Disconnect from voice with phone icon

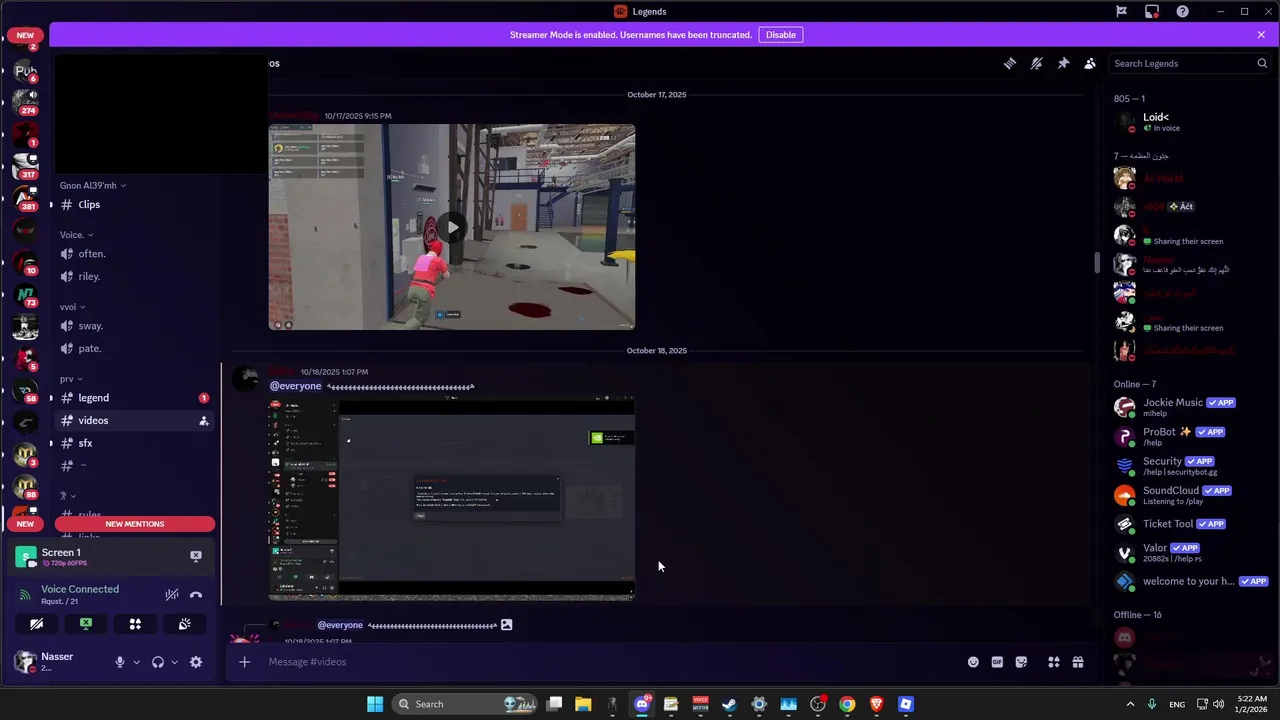point(196,594)
